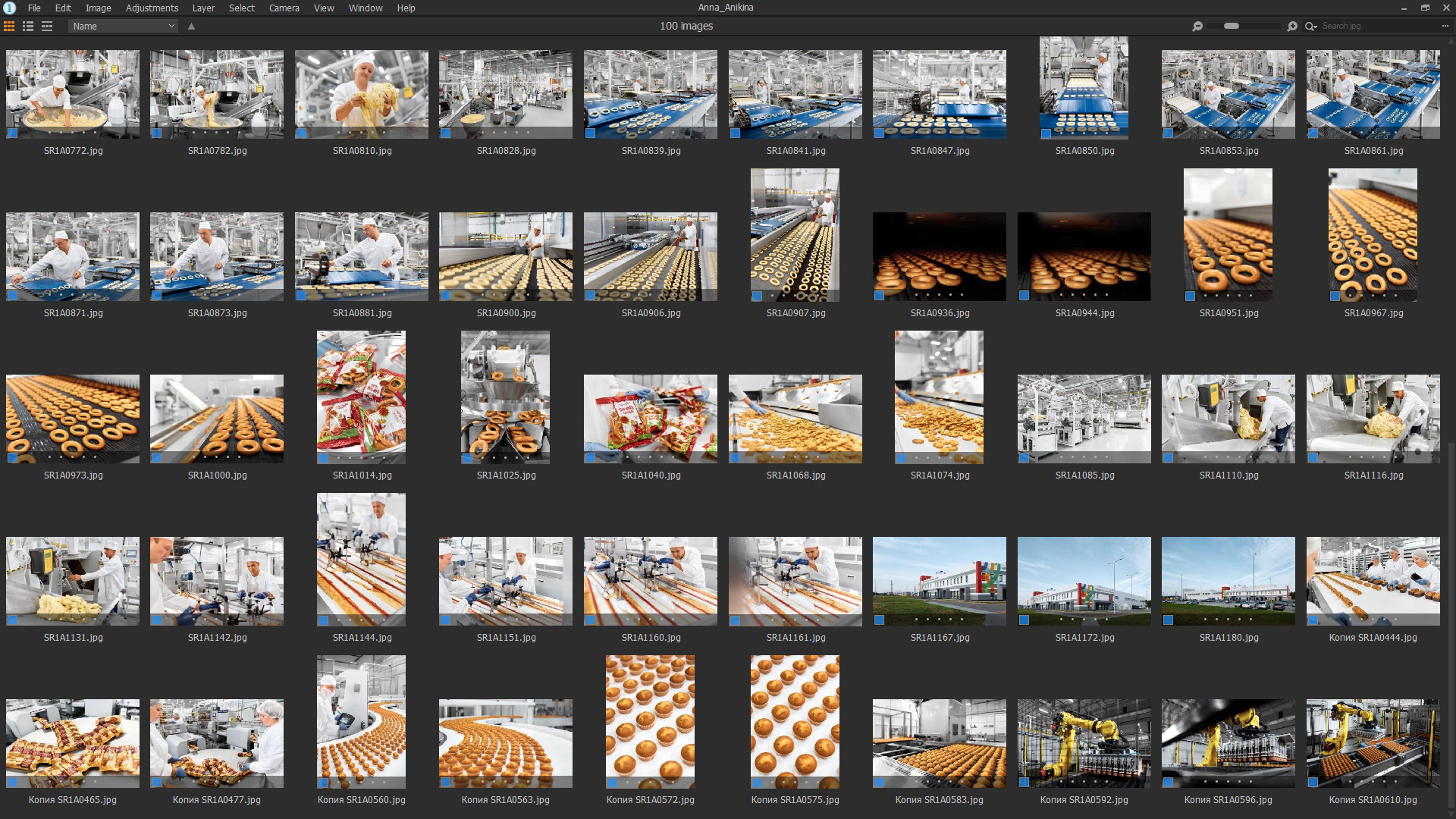Click the zoom in thumbnails magnifier
The image size is (1456, 819).
1292,26
